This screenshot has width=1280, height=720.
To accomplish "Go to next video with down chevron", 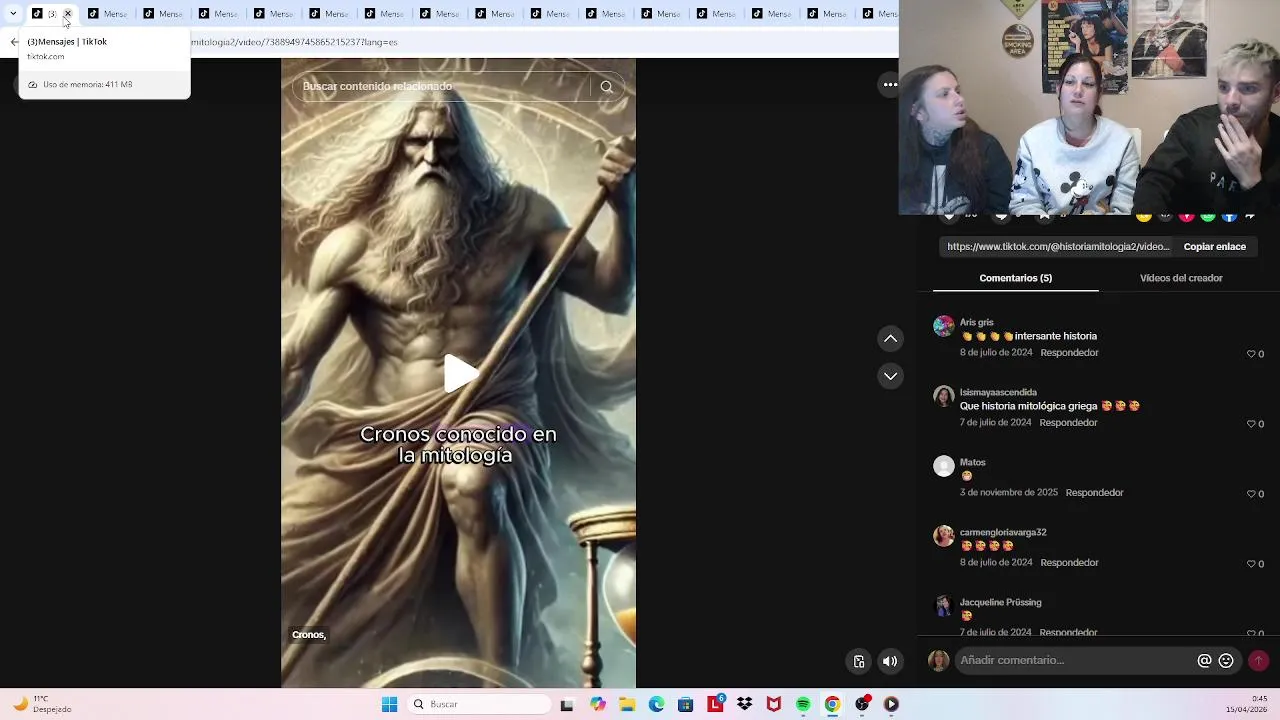I will pos(890,376).
